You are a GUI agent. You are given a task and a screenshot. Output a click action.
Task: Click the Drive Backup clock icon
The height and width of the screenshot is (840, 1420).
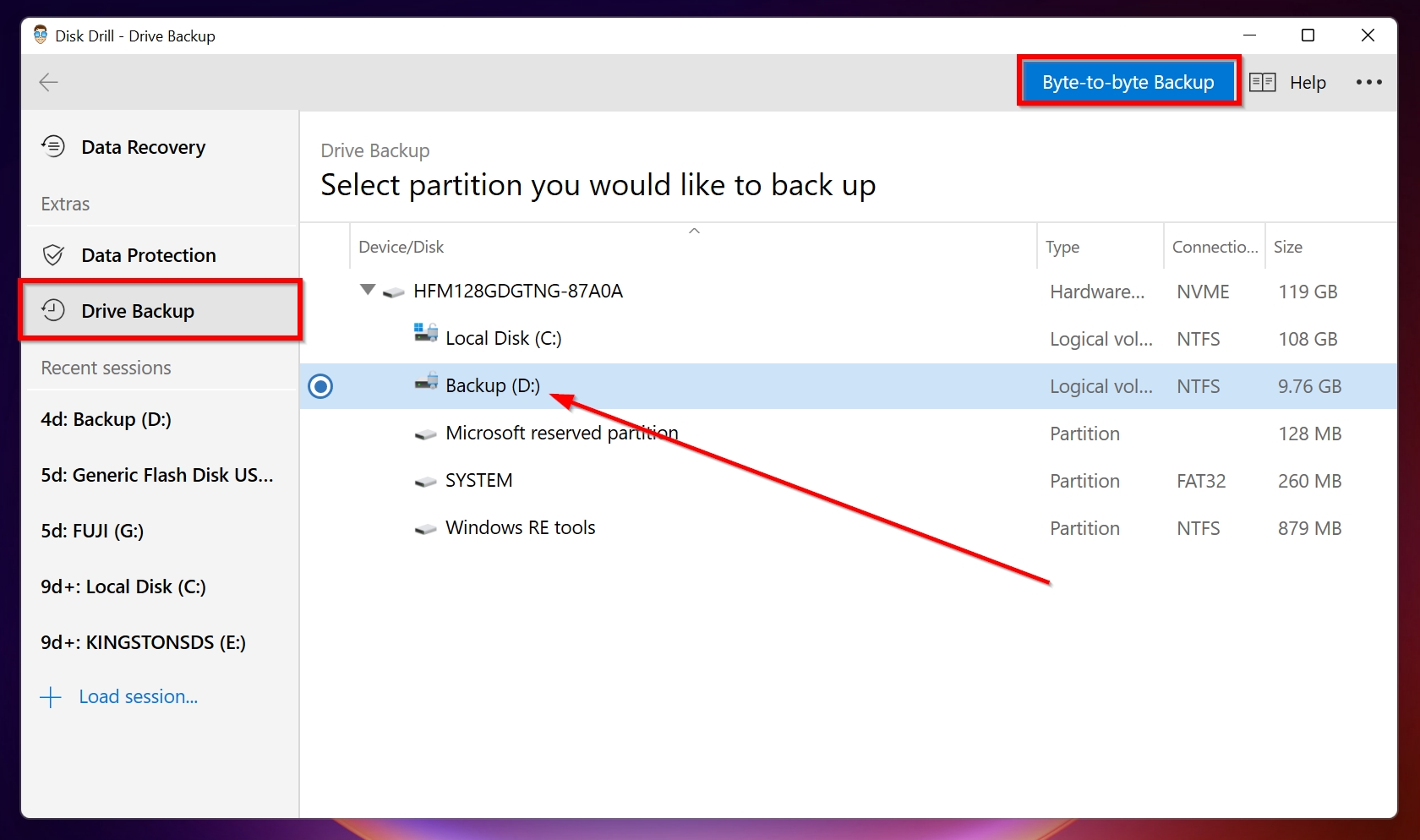[x=53, y=310]
